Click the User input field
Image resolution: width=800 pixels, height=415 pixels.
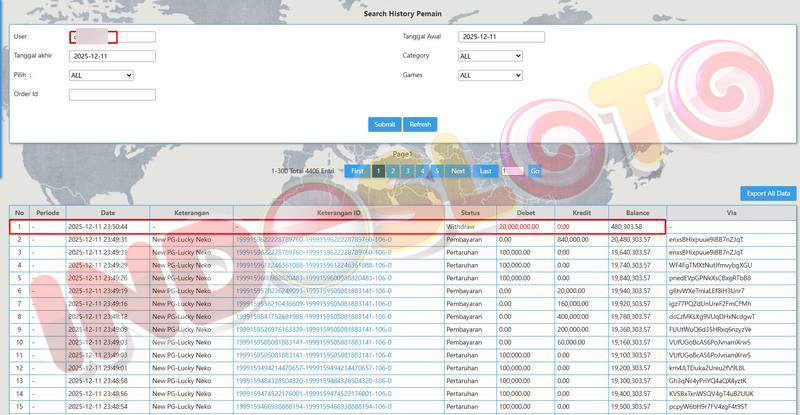[x=112, y=37]
